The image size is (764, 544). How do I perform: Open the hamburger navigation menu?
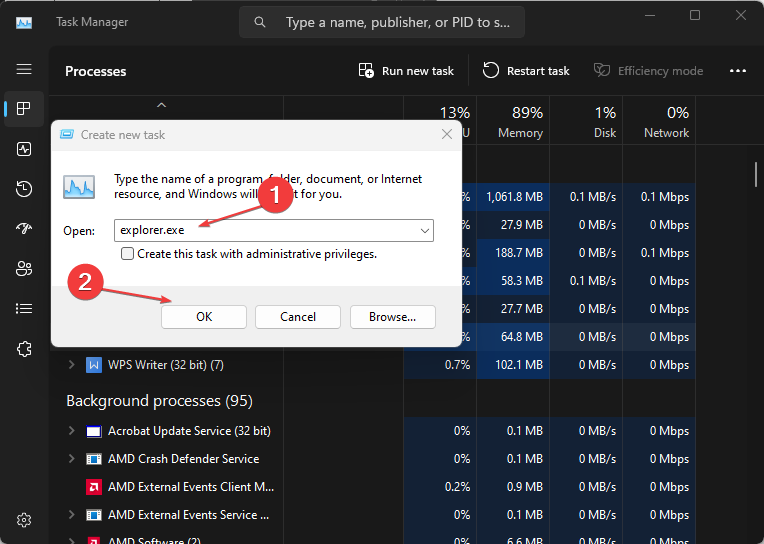point(24,69)
